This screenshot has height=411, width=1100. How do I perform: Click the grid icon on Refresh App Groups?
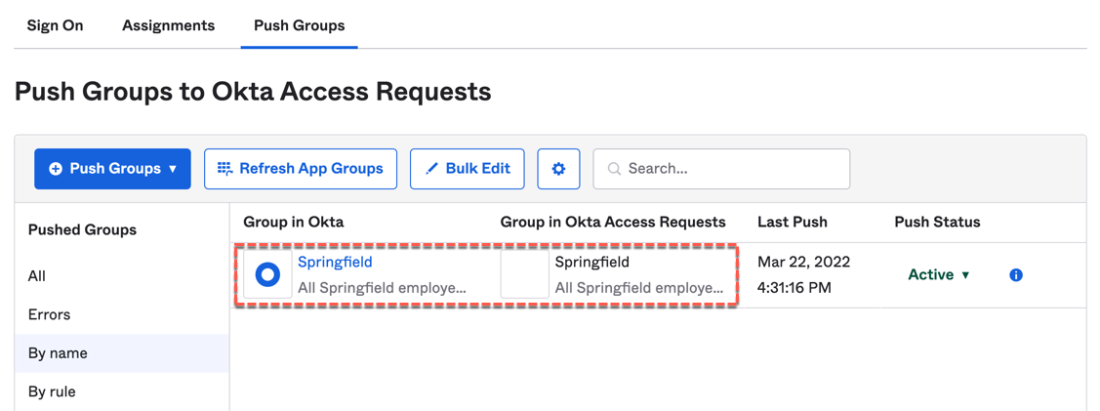pyautogui.click(x=225, y=169)
